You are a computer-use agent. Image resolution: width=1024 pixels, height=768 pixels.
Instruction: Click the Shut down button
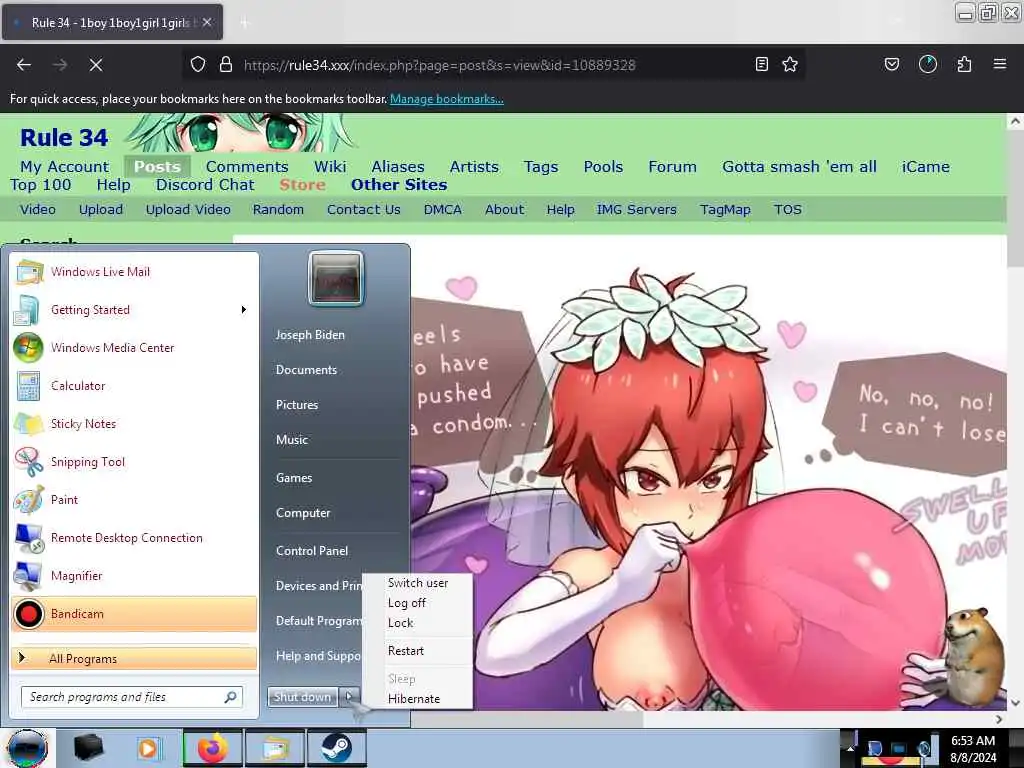pos(302,697)
